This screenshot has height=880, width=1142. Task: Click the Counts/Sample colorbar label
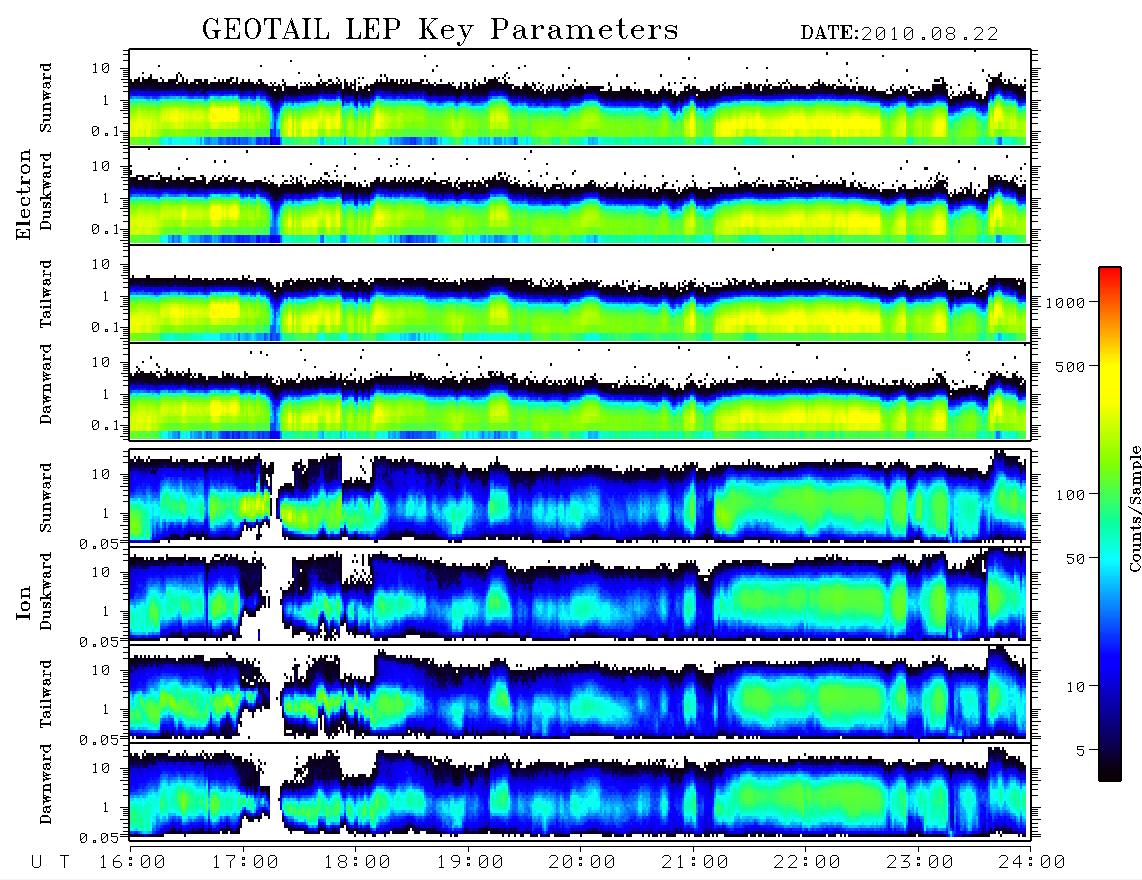coord(1135,509)
